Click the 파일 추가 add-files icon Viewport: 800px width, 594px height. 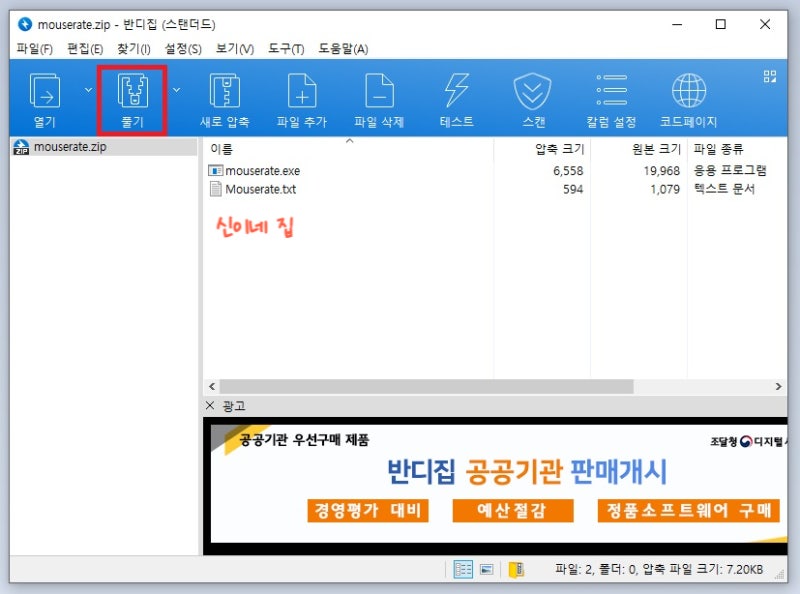[x=303, y=98]
